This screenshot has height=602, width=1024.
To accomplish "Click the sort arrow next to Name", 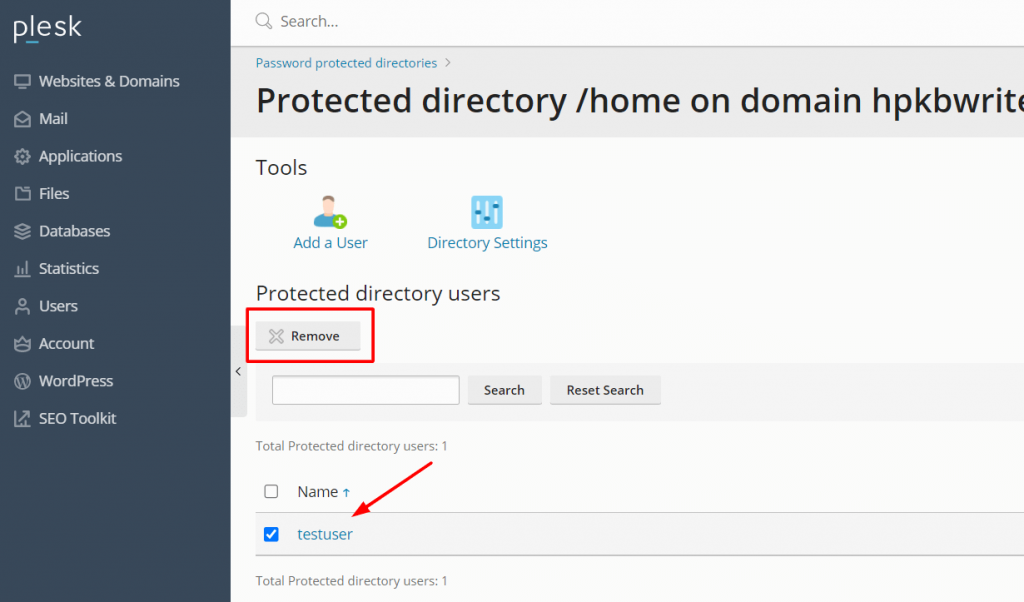I will tap(347, 491).
